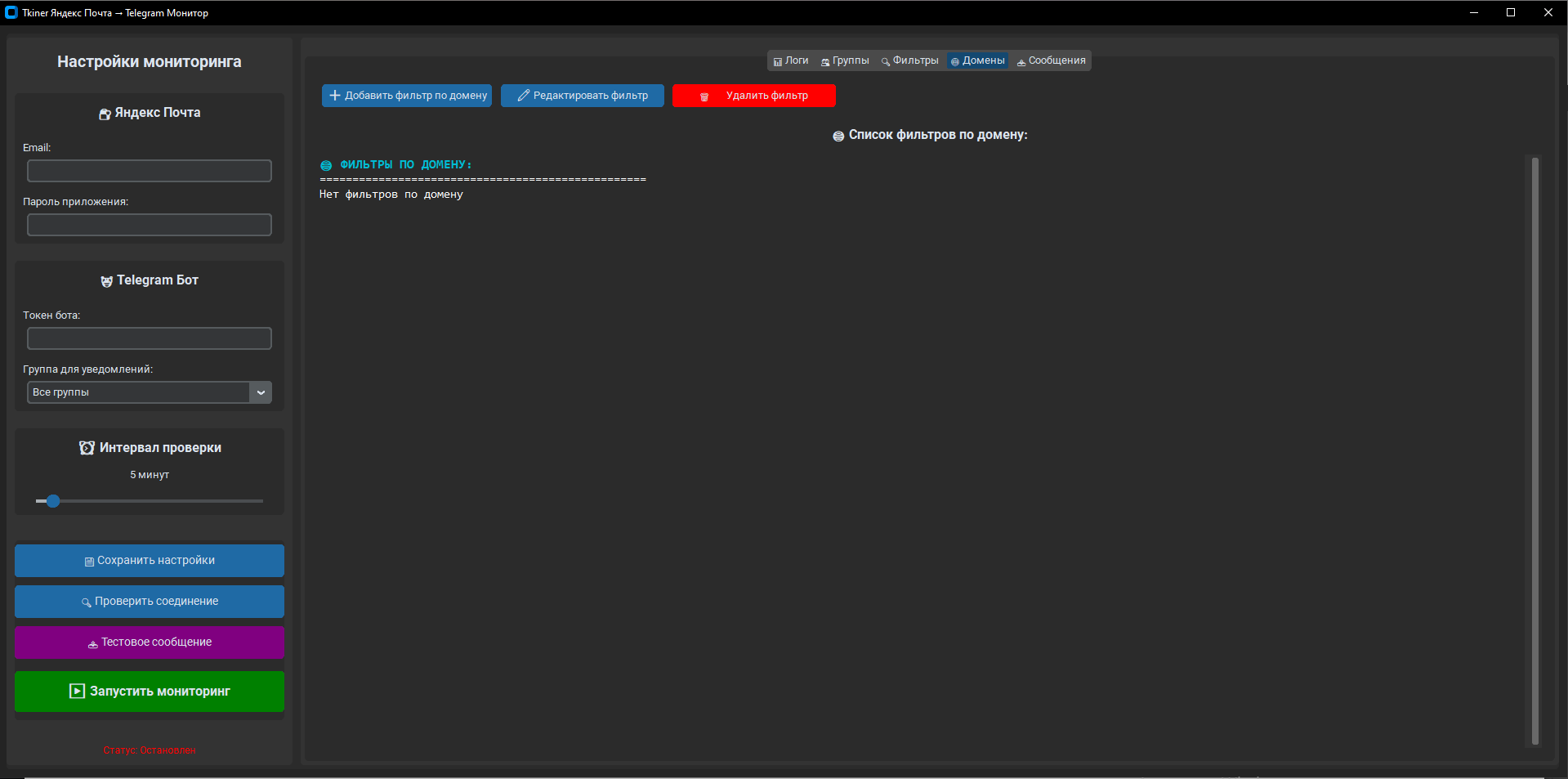The height and width of the screenshot is (779, 1568).
Task: Click the plus icon on Добавить фильтр button
Action: pos(334,96)
